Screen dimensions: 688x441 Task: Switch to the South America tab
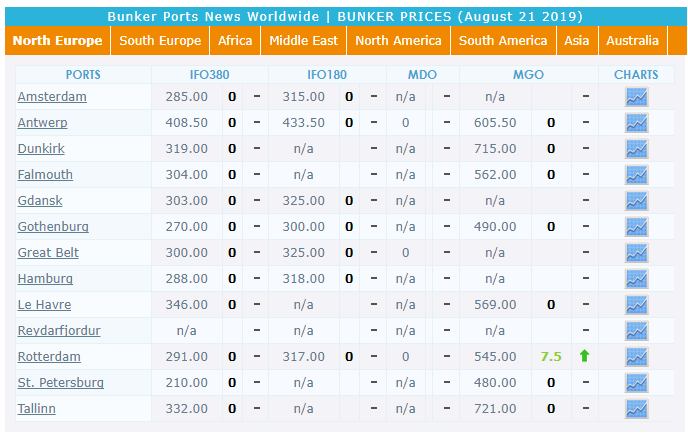503,40
